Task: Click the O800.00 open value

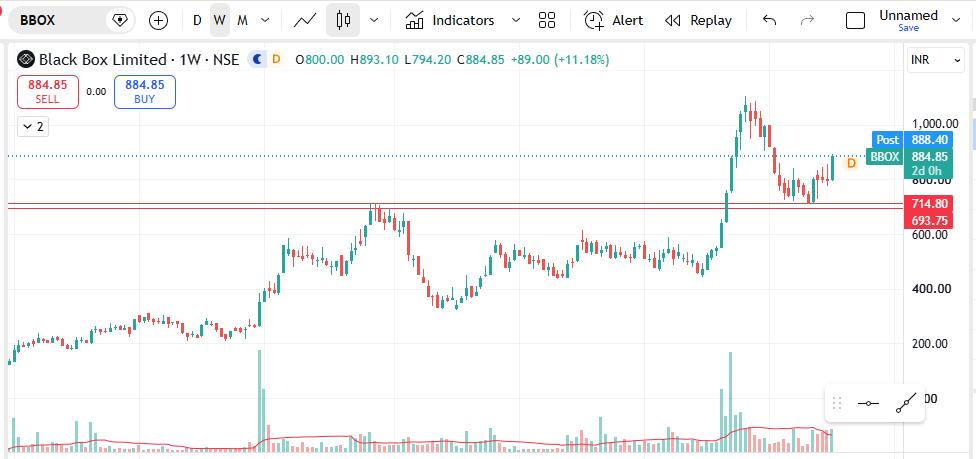Action: (x=319, y=60)
